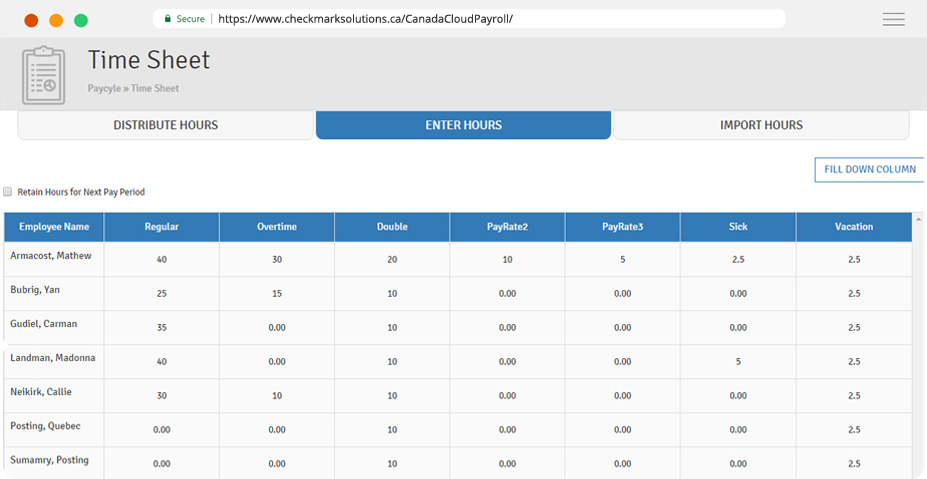The image size is (927, 479).
Task: Edit Double hours for Neikirk, Callie
Action: point(392,396)
